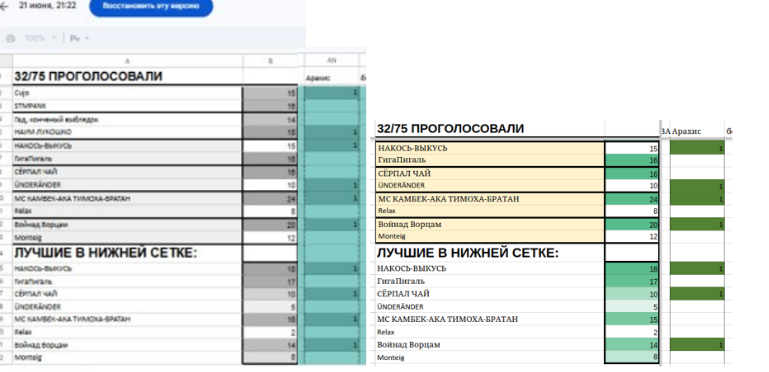
Task: Select the 21 июня, 21:22 version label
Action: click(x=47, y=6)
